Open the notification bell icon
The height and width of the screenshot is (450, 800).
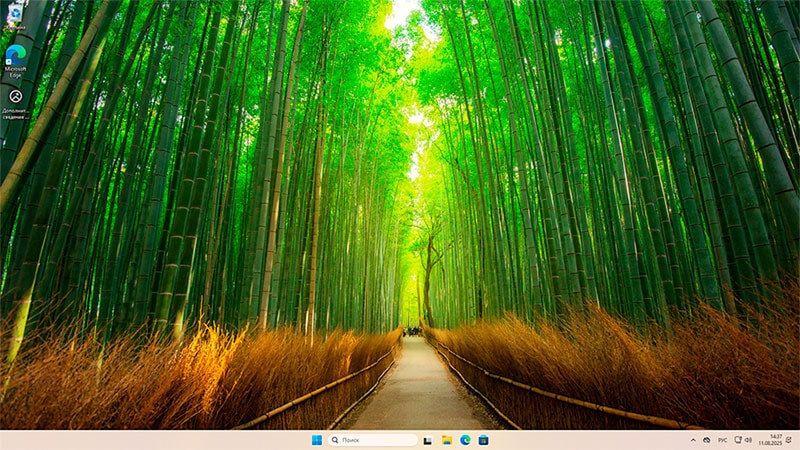tap(789, 440)
